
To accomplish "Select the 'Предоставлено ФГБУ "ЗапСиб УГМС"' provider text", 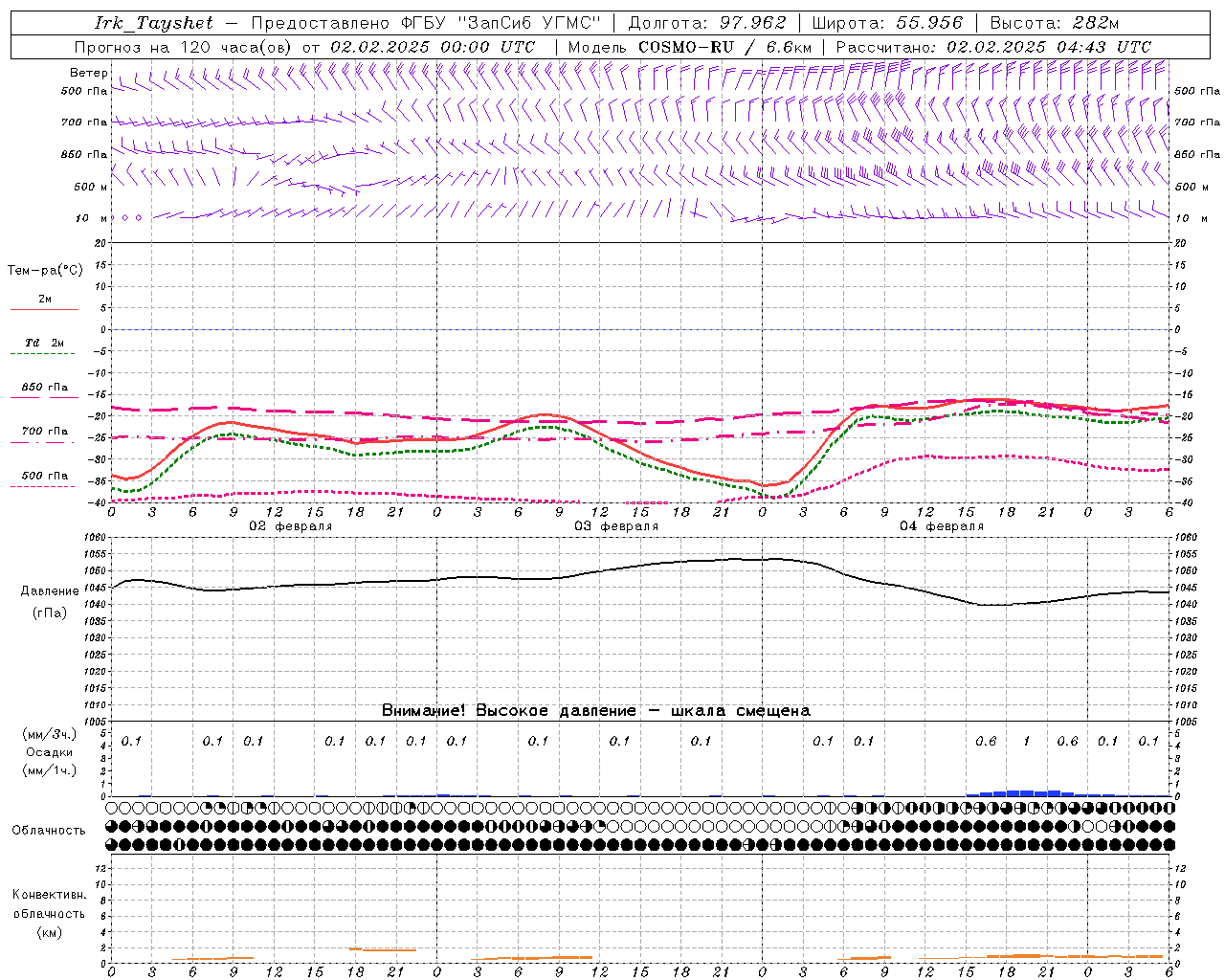I will pos(425,23).
